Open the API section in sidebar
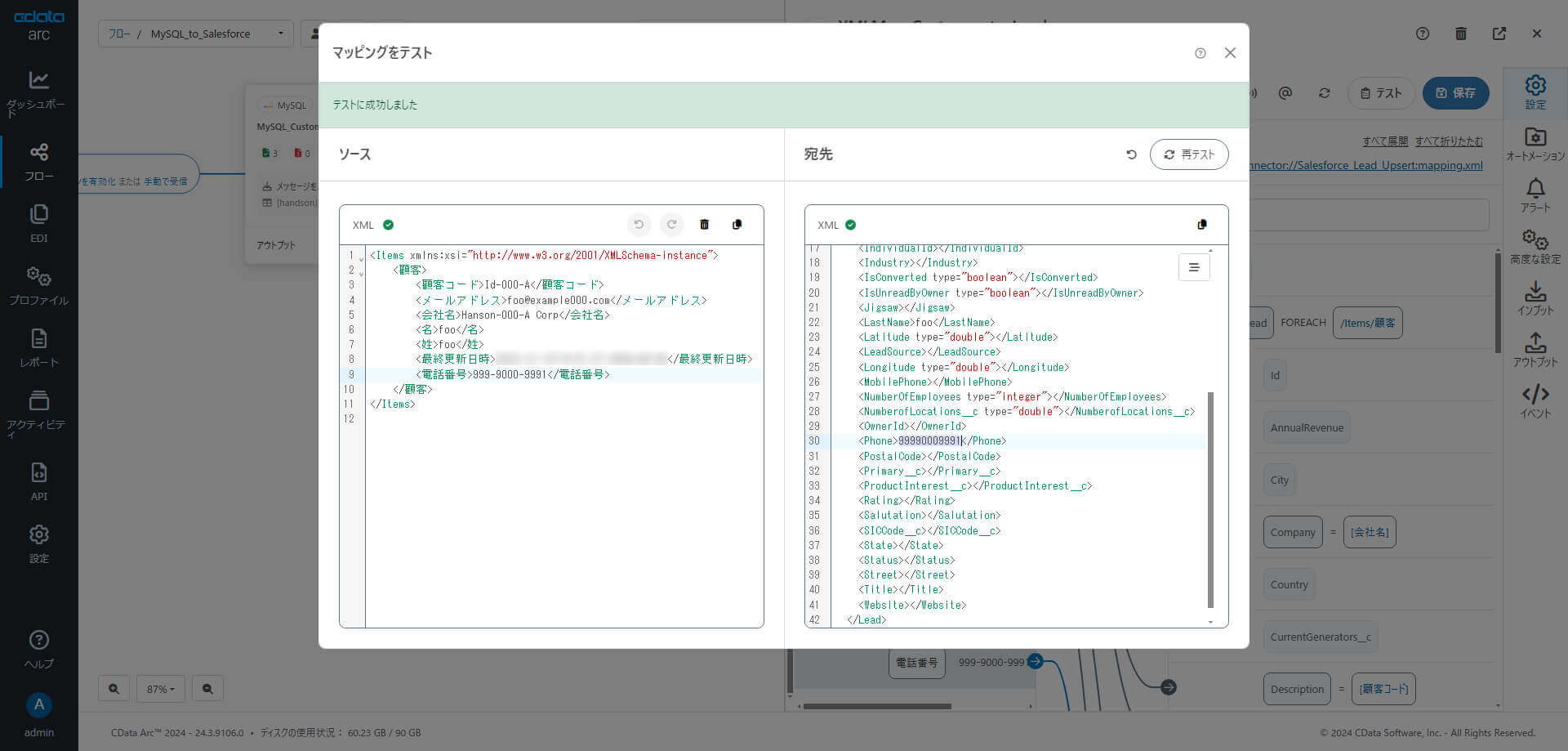Viewport: 1568px width, 751px height. pos(38,481)
